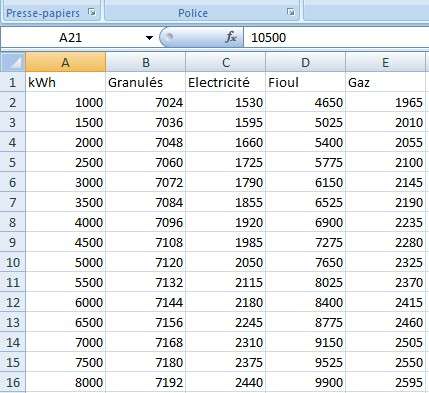Select row 12 header
Viewport: 429px width, 393px height.
point(13,302)
